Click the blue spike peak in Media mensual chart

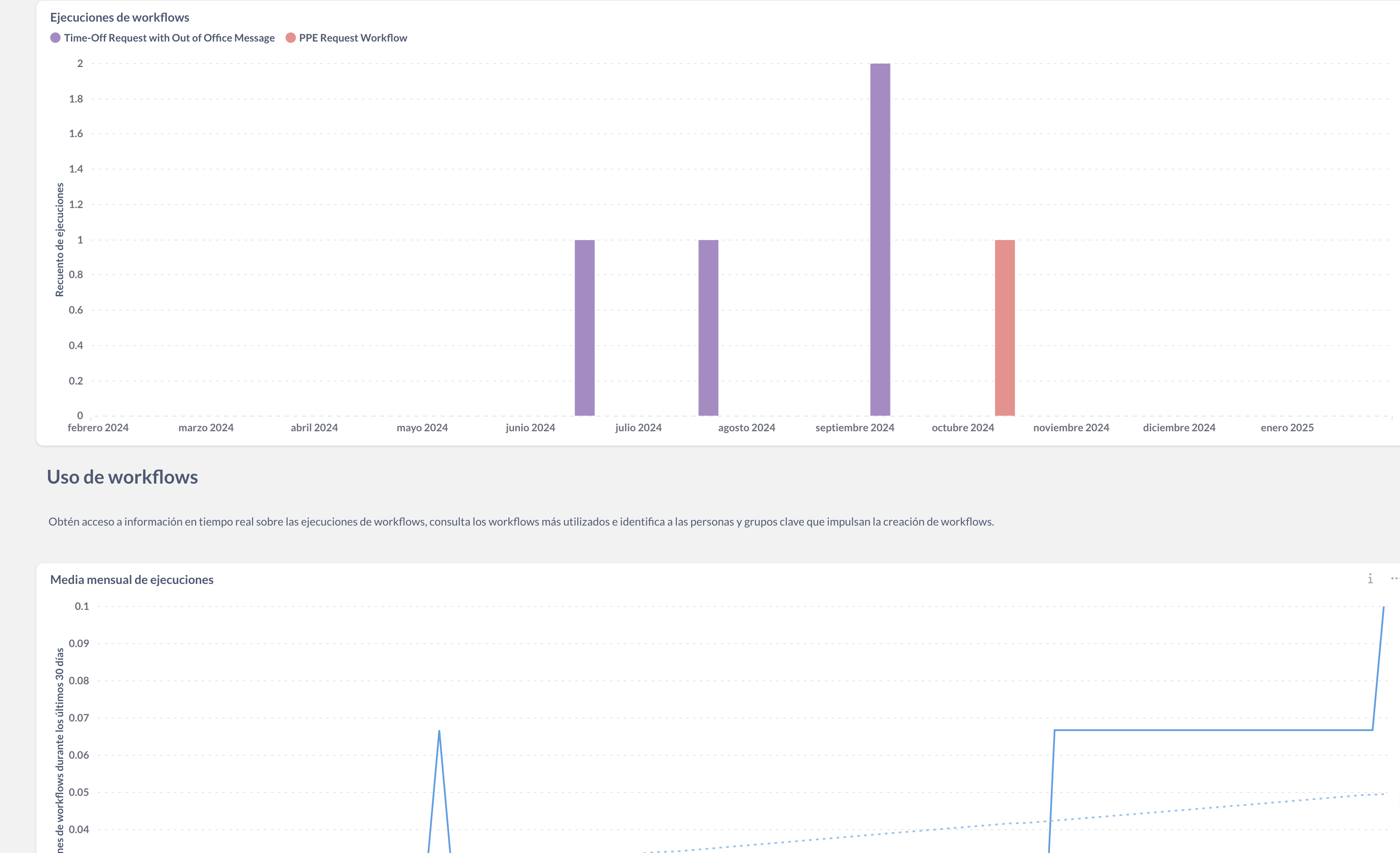[x=439, y=731]
